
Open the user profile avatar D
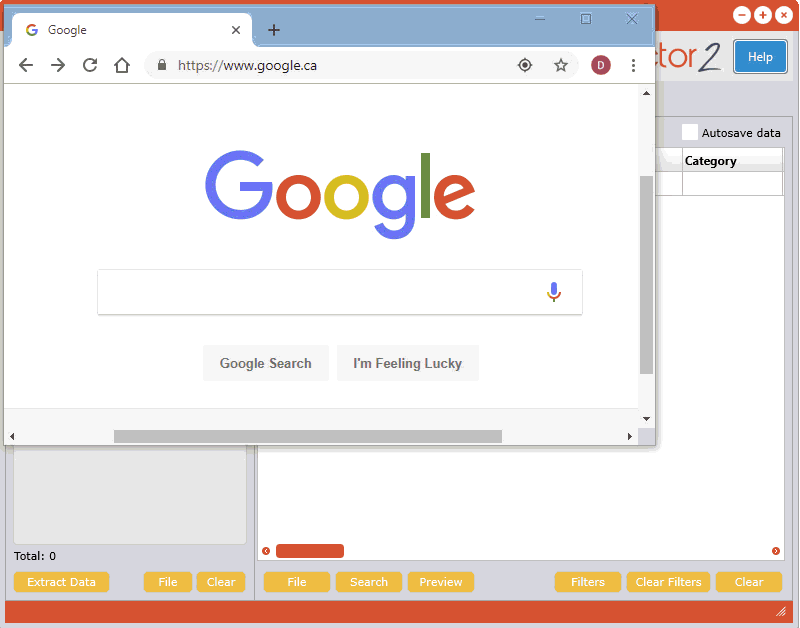[x=601, y=65]
